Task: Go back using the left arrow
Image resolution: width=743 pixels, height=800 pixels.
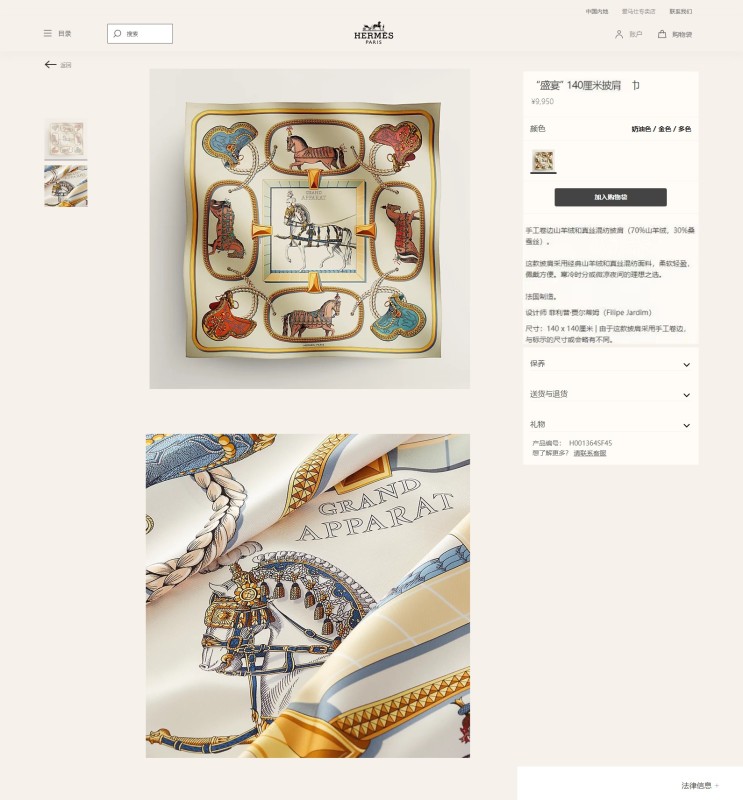Action: click(x=50, y=64)
